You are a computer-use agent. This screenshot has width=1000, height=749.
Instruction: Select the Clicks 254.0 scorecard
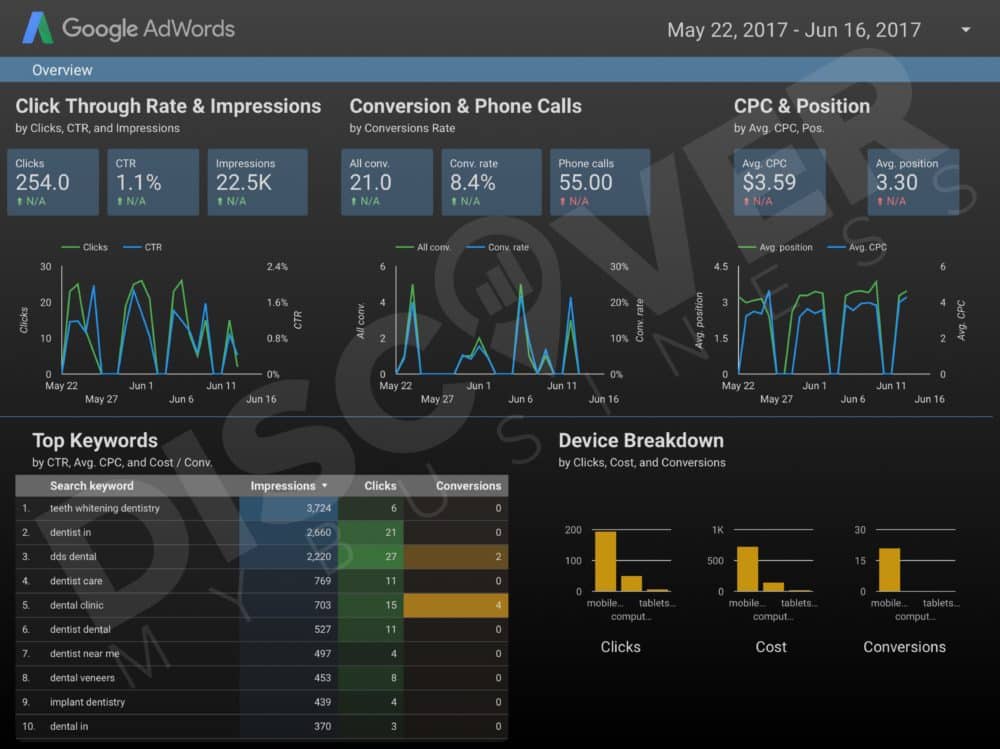click(x=53, y=182)
